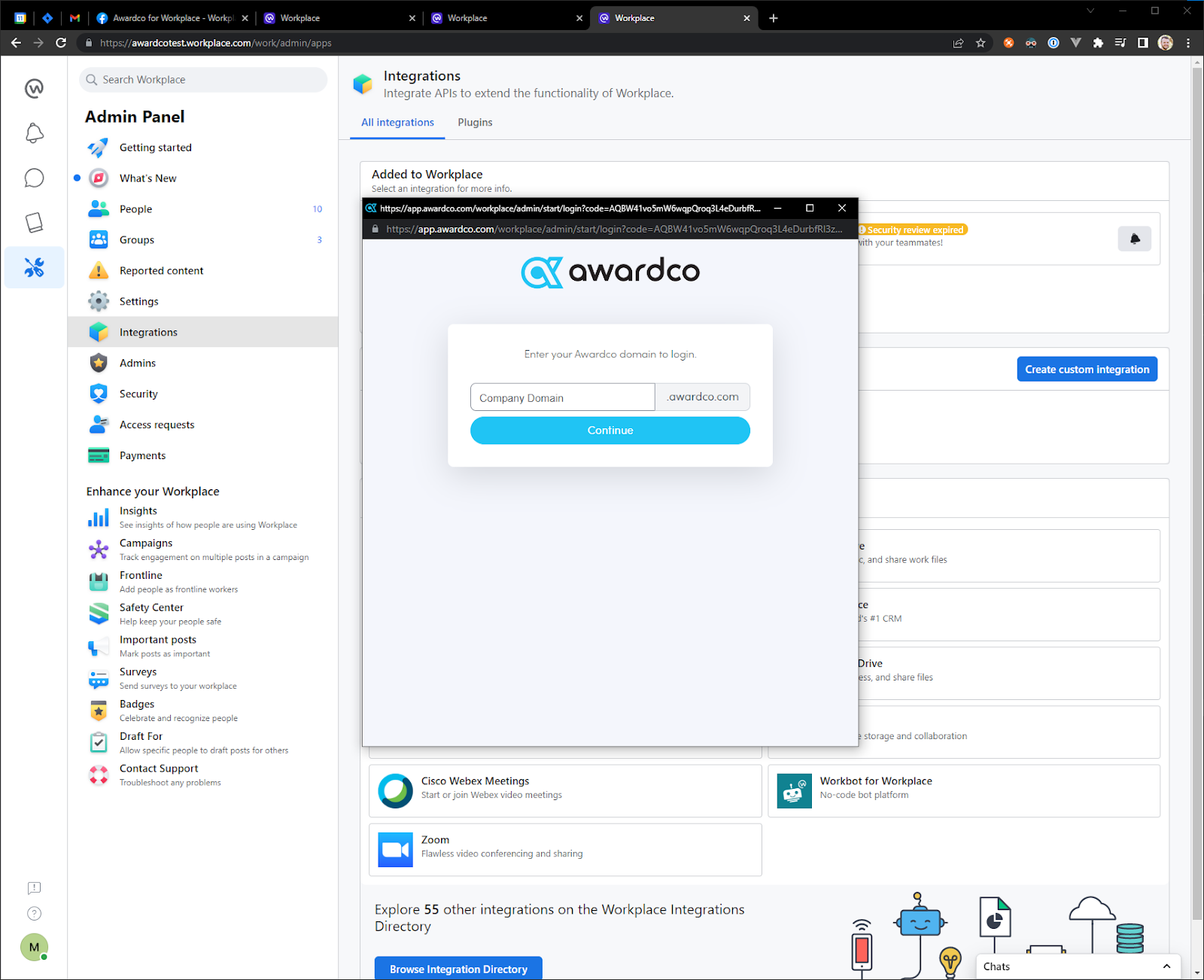Click the Zoom integration icon
The height and width of the screenshot is (980, 1204).
point(395,850)
